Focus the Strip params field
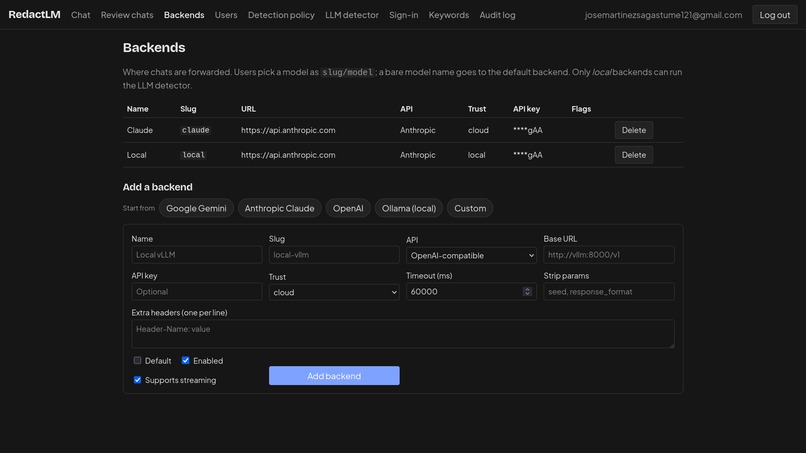This screenshot has height=453, width=806. [609, 292]
